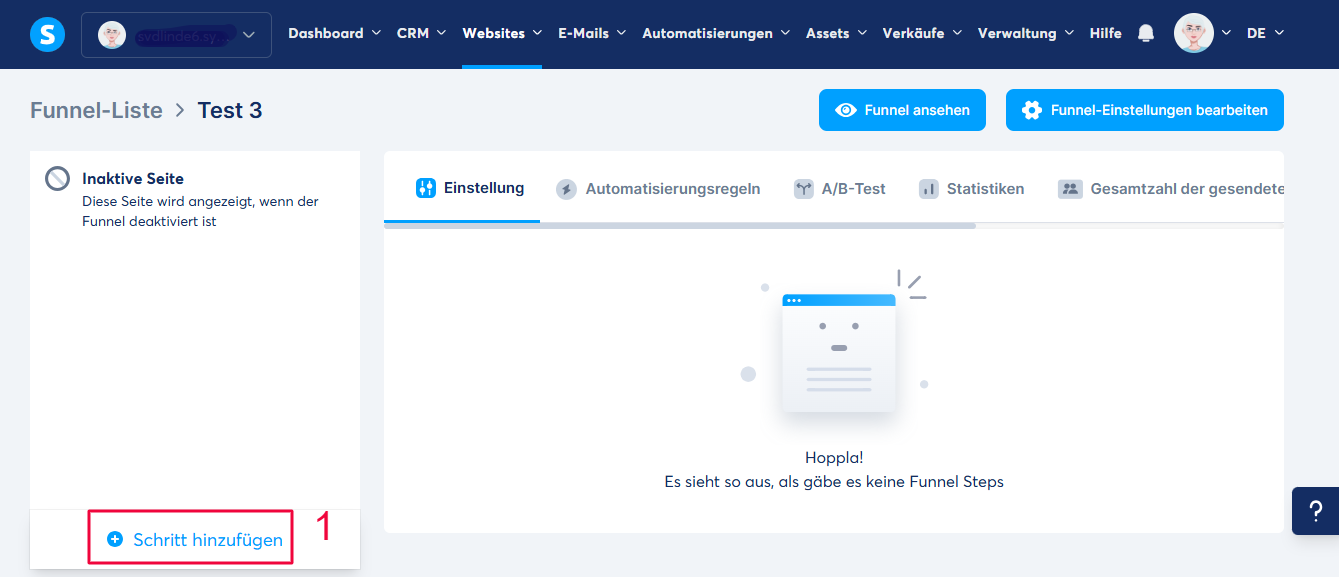Select the Inaktive Seite entry
Viewport: 1339px width, 577px height.
pyautogui.click(x=195, y=199)
